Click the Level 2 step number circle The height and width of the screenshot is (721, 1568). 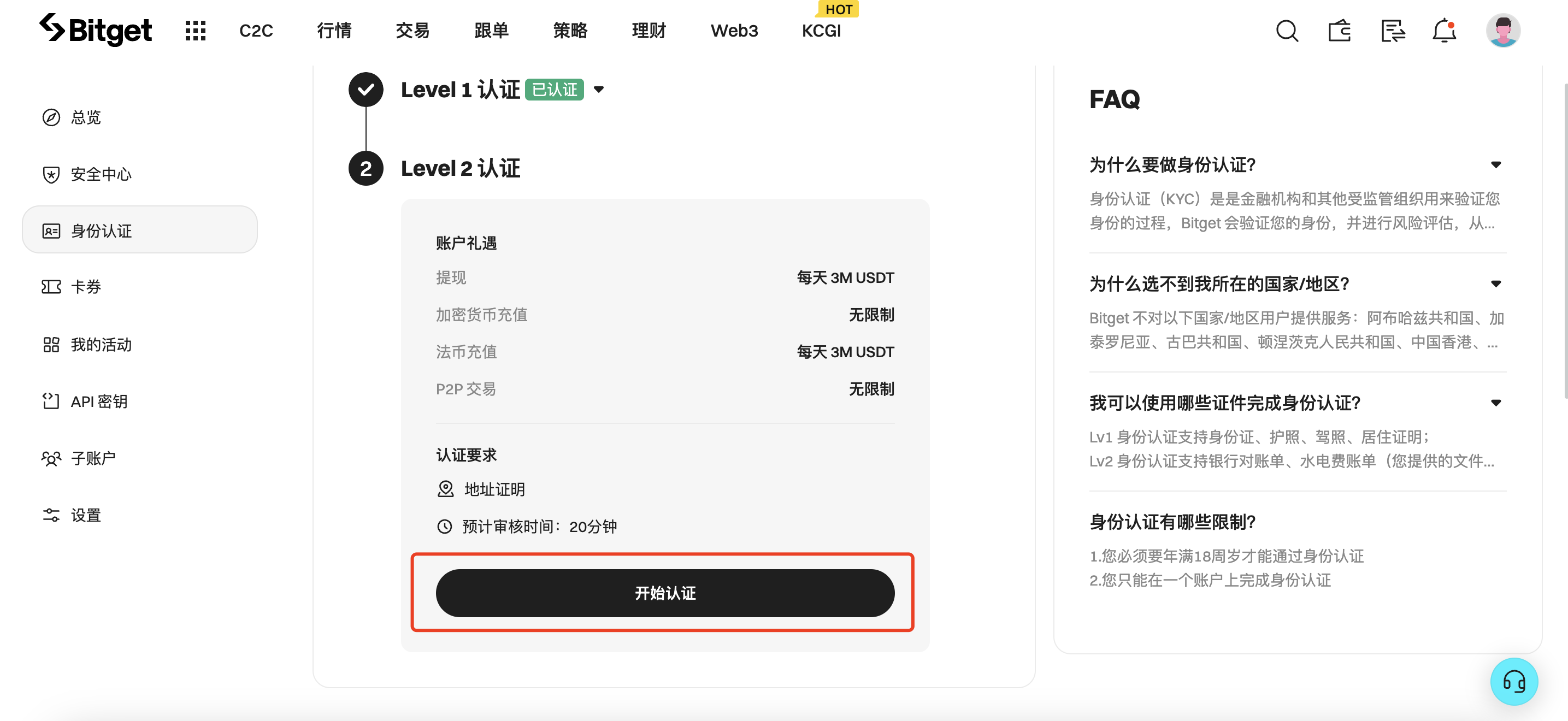click(366, 169)
